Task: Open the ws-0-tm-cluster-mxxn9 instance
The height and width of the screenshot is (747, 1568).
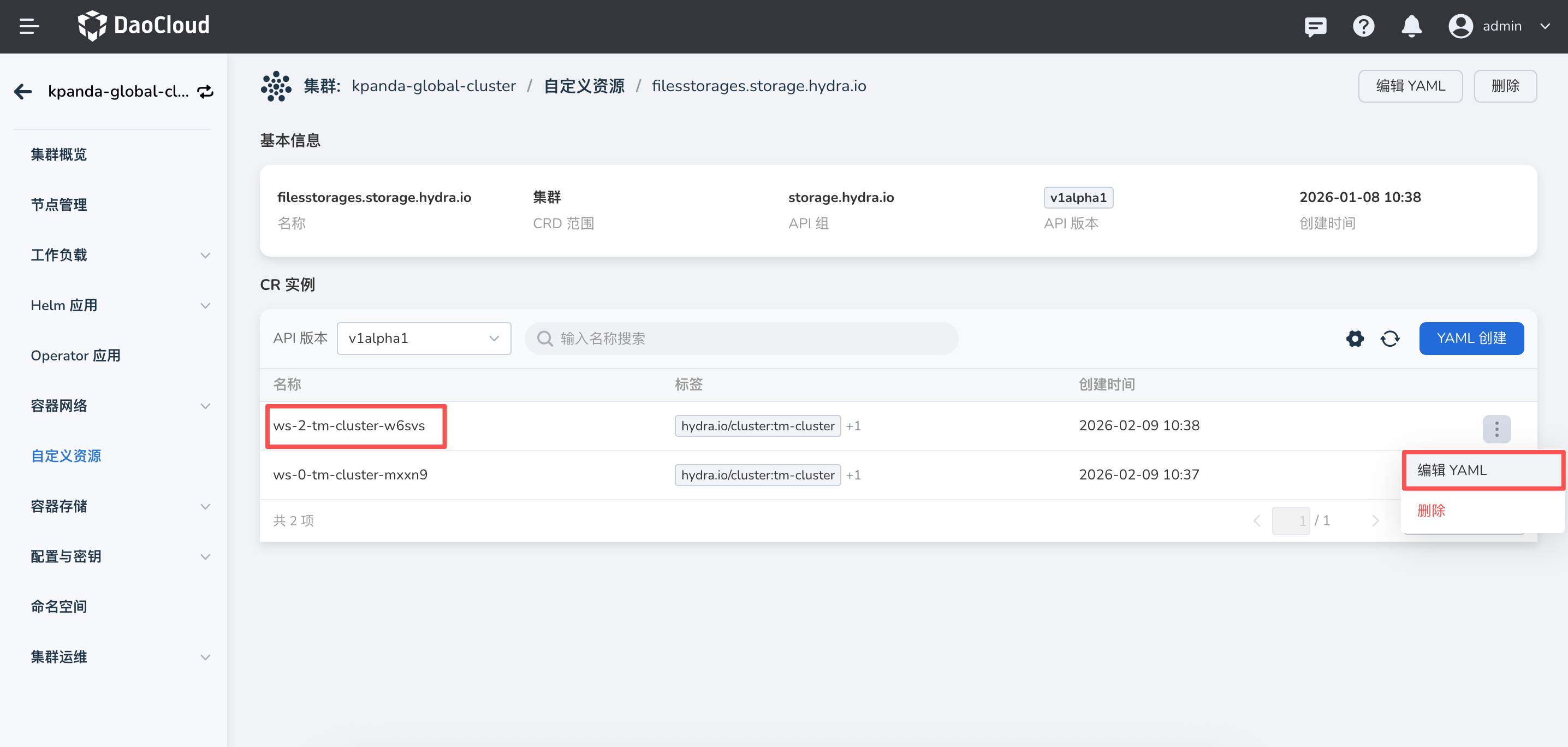Action: click(350, 475)
